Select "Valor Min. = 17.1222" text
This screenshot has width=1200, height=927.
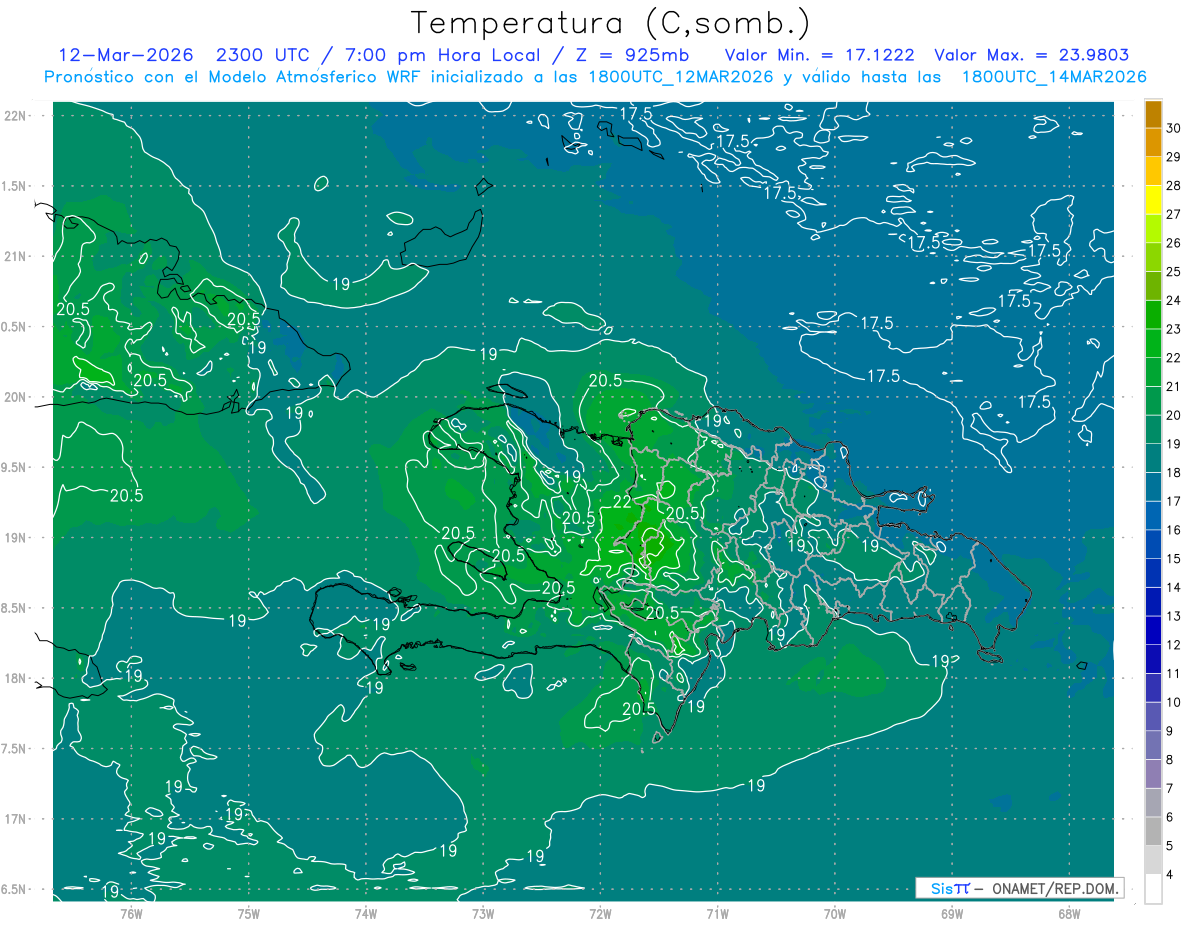819,55
